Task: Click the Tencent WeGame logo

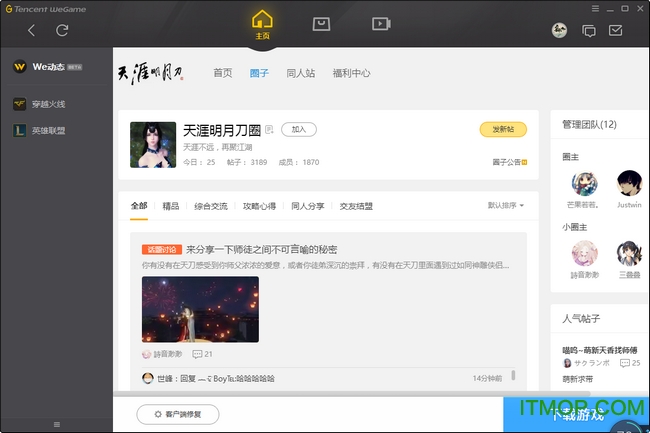Action: tap(46, 9)
